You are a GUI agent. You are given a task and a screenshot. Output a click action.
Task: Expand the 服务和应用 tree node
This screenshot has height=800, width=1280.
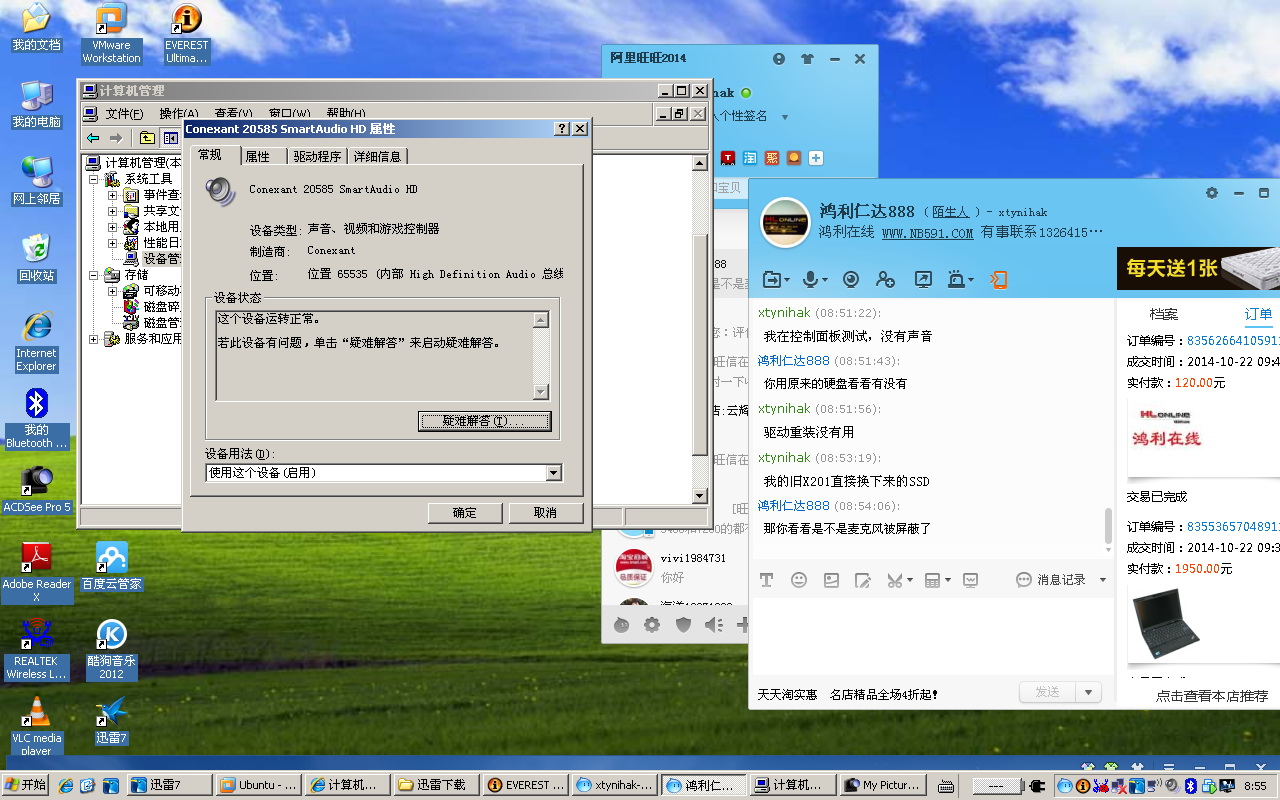[x=95, y=339]
